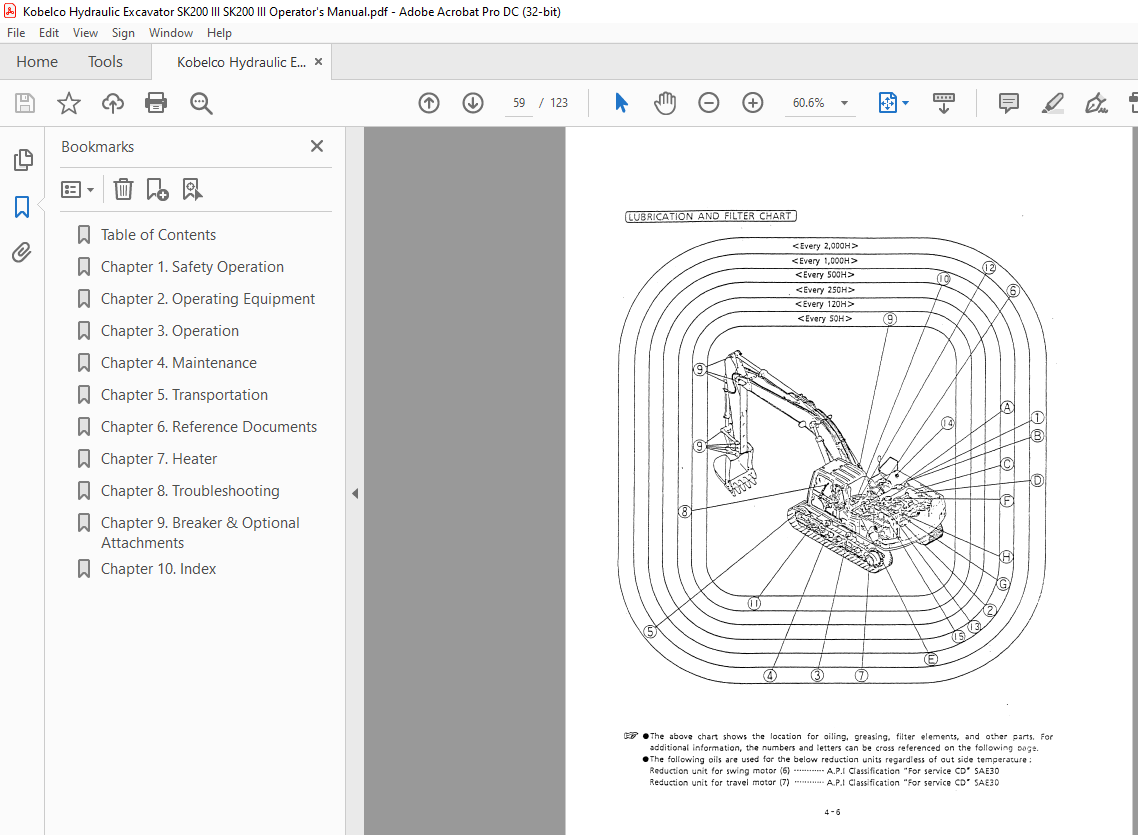Close the Bookmarks panel
Screen dimensions: 1138x835
317,147
